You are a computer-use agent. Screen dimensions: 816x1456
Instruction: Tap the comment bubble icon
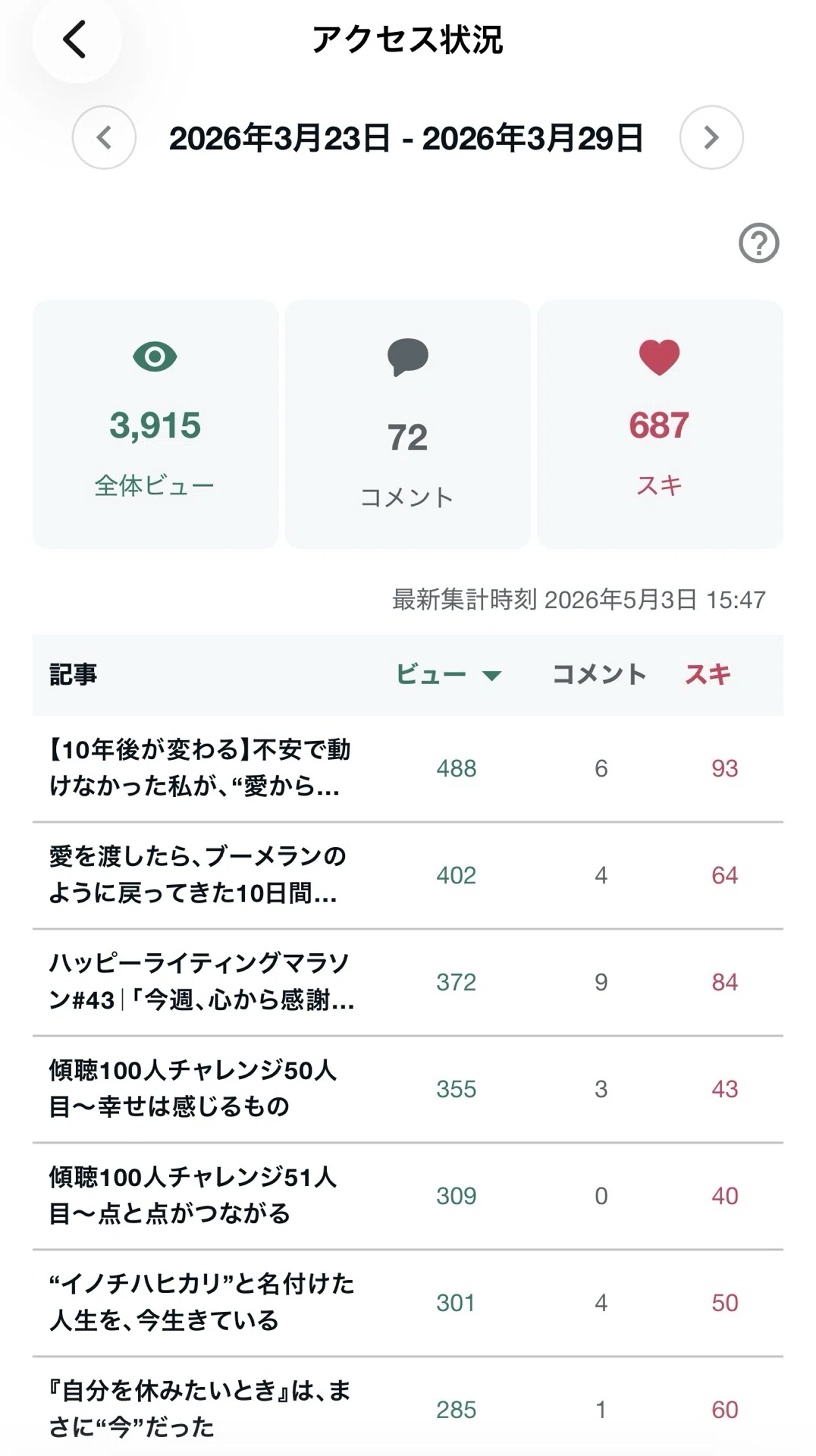(408, 357)
